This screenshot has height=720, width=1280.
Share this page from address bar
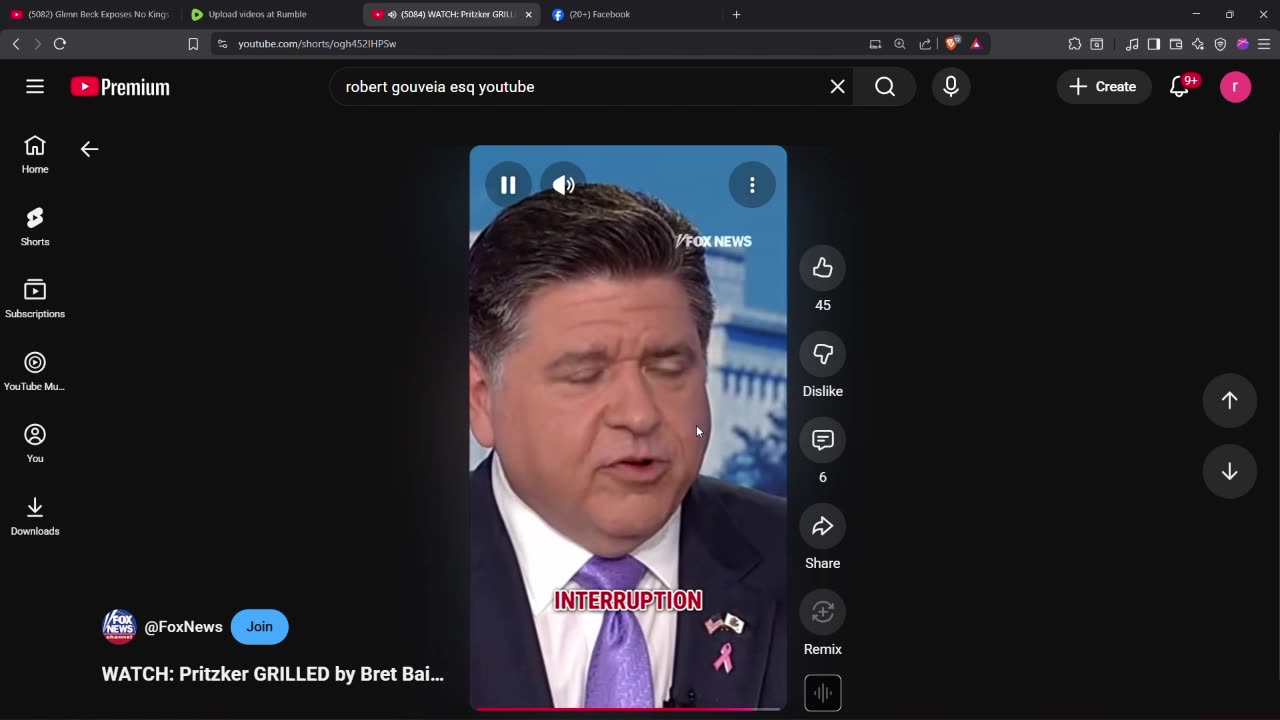tap(925, 44)
